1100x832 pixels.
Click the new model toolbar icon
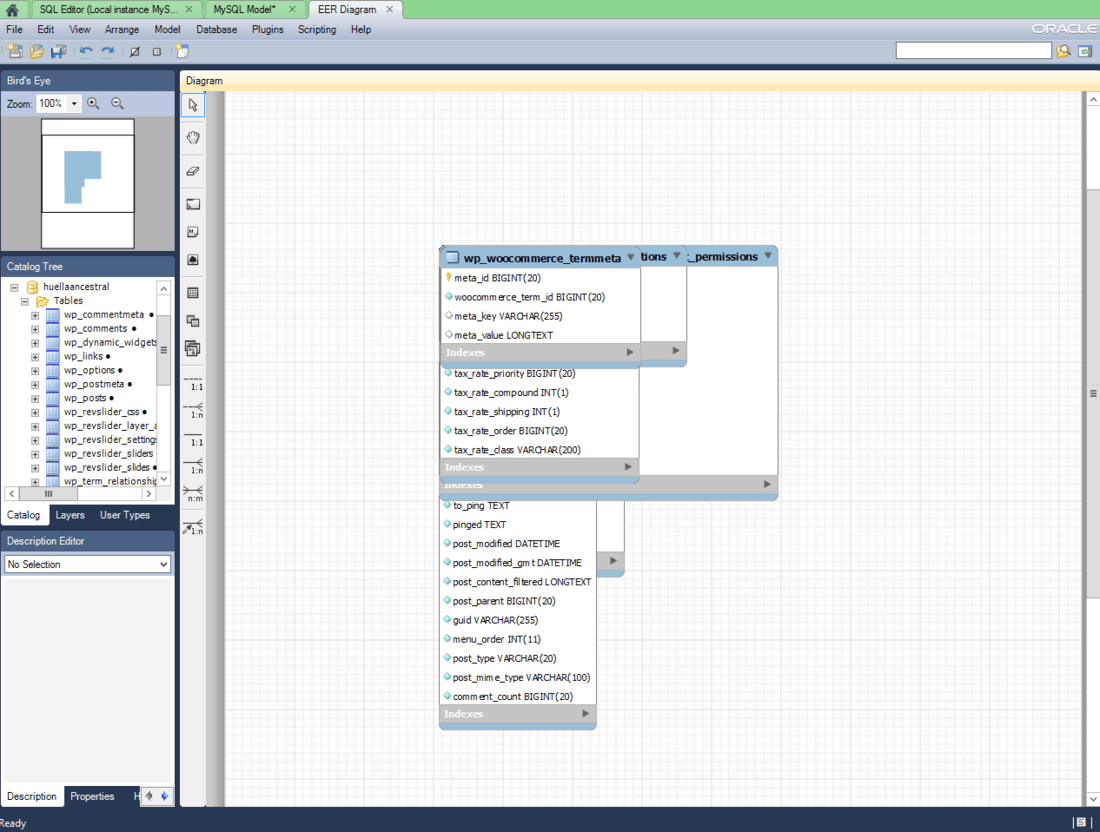(15, 51)
